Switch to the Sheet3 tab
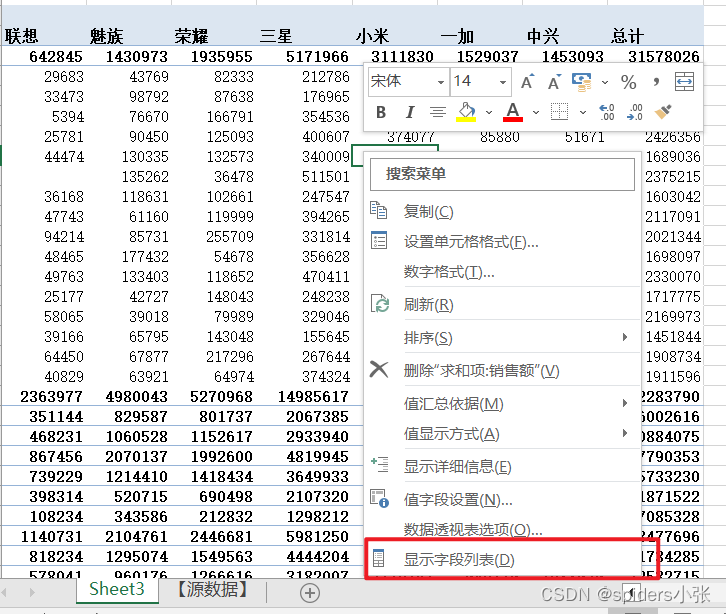Viewport: 726px width, 614px height. tap(117, 589)
